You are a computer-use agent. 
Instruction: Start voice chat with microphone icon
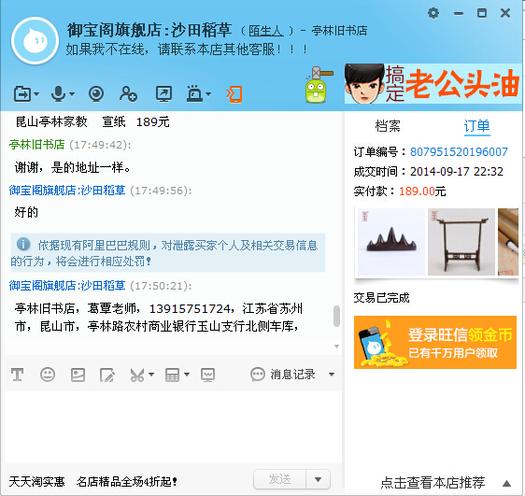(58, 94)
